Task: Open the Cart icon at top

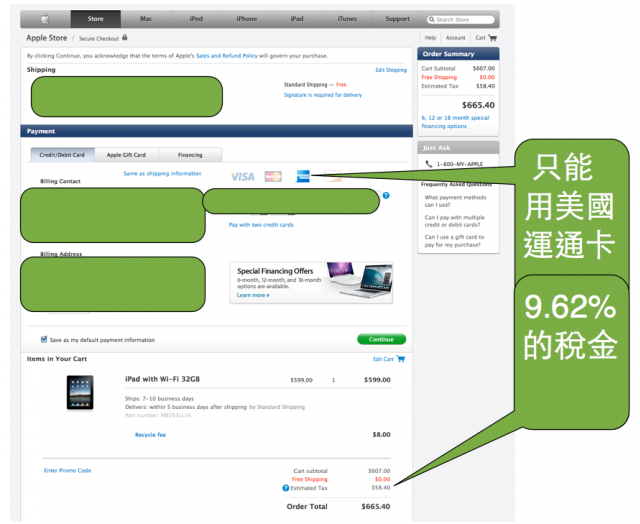Action: [x=493, y=38]
